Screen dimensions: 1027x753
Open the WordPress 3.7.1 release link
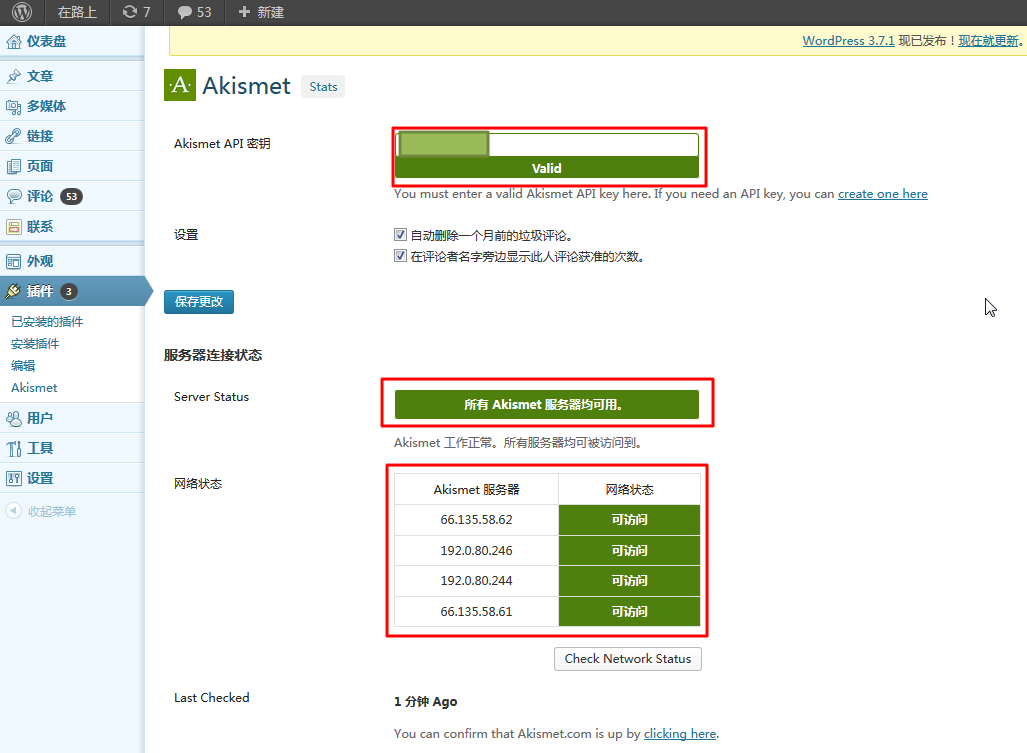click(848, 41)
